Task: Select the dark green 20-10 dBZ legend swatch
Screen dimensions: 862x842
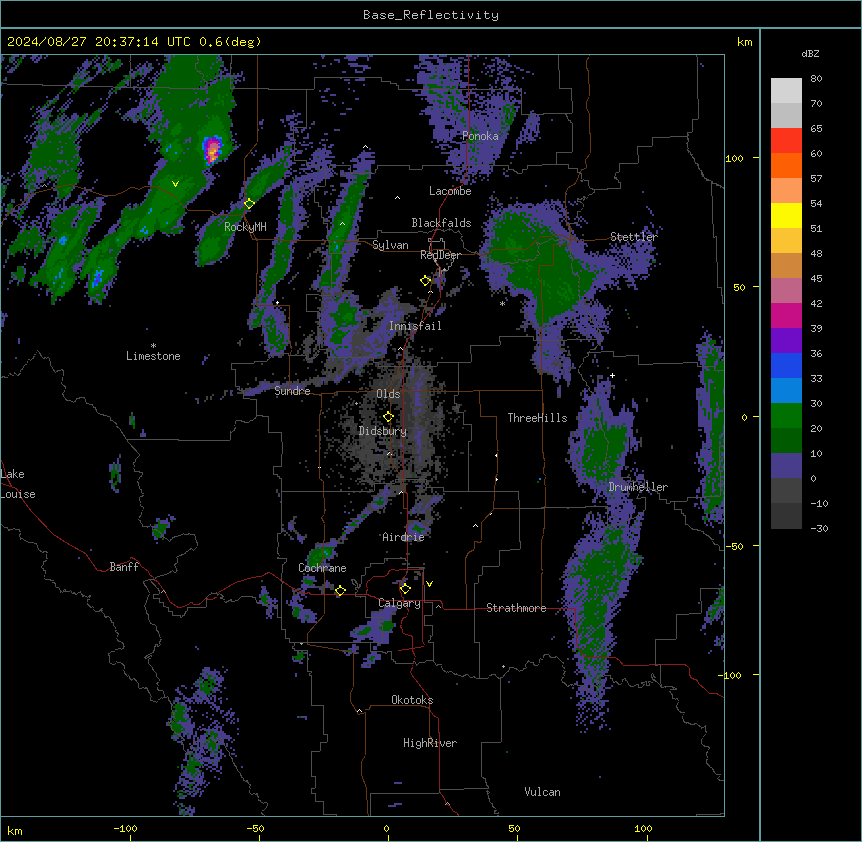Action: [x=786, y=441]
